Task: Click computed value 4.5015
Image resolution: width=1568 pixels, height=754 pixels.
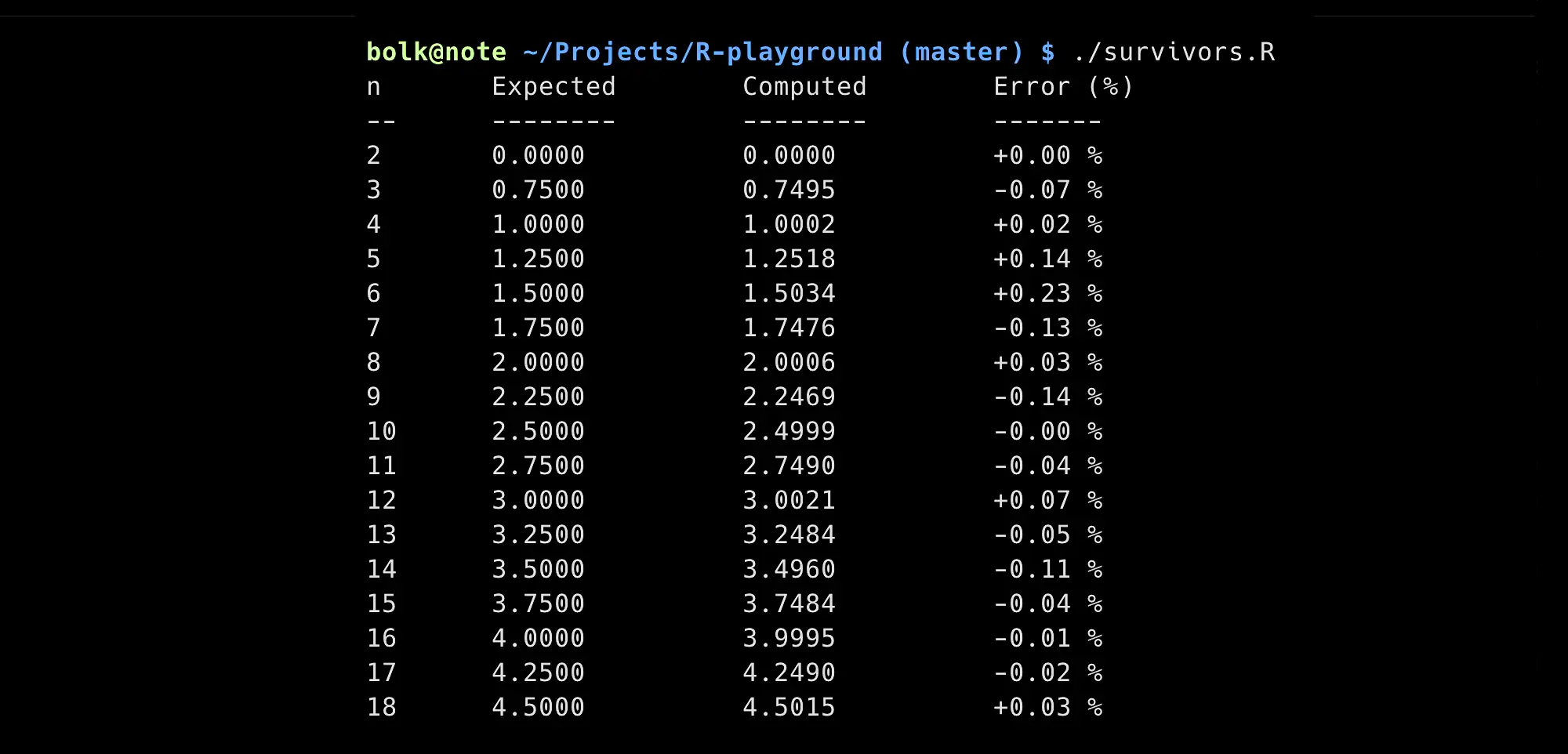Action: click(x=789, y=707)
